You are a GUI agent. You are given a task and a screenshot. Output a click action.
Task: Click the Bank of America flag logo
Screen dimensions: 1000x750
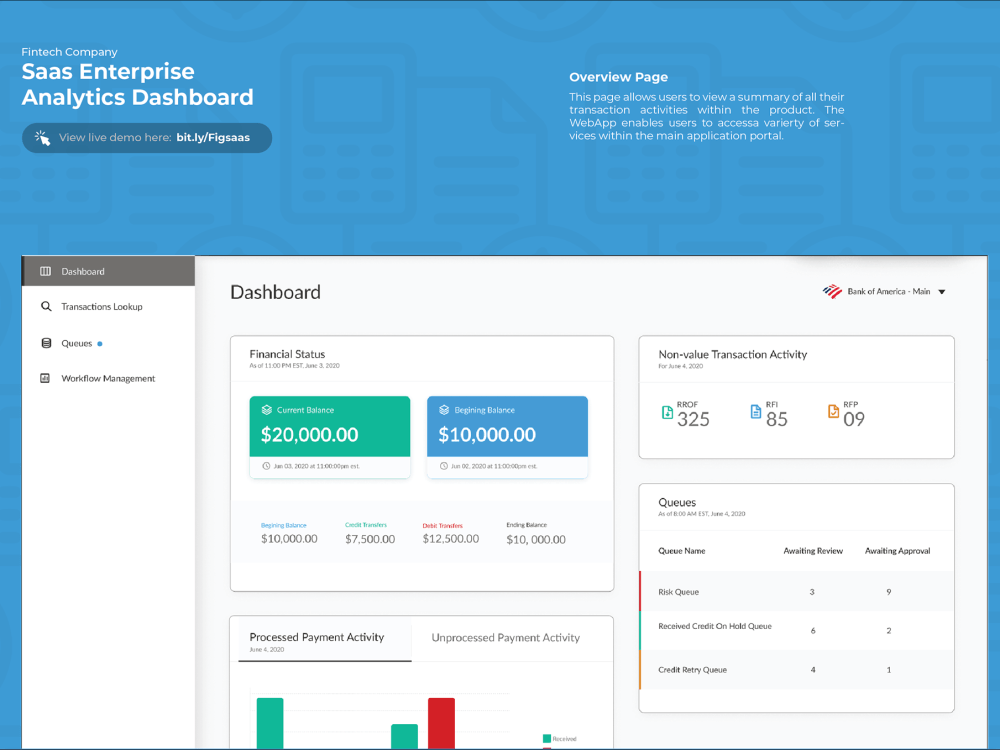coord(831,291)
